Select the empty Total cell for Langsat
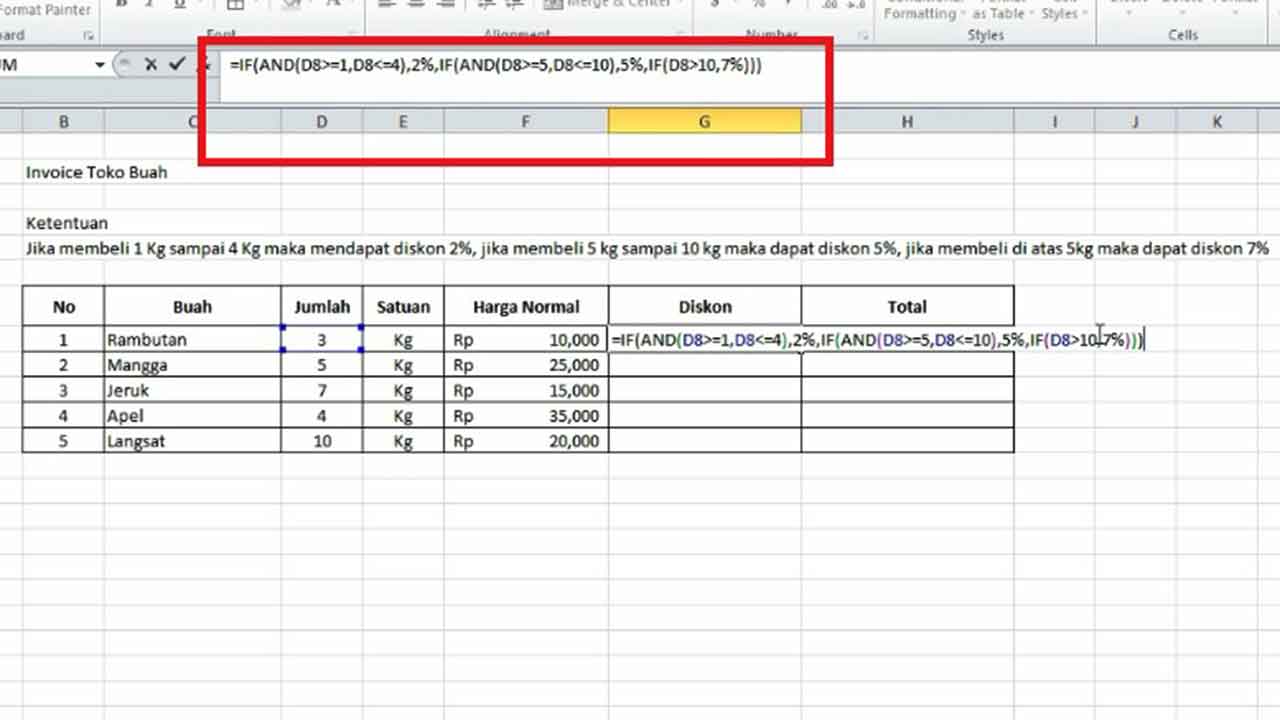This screenshot has height=720, width=1280. 907,441
